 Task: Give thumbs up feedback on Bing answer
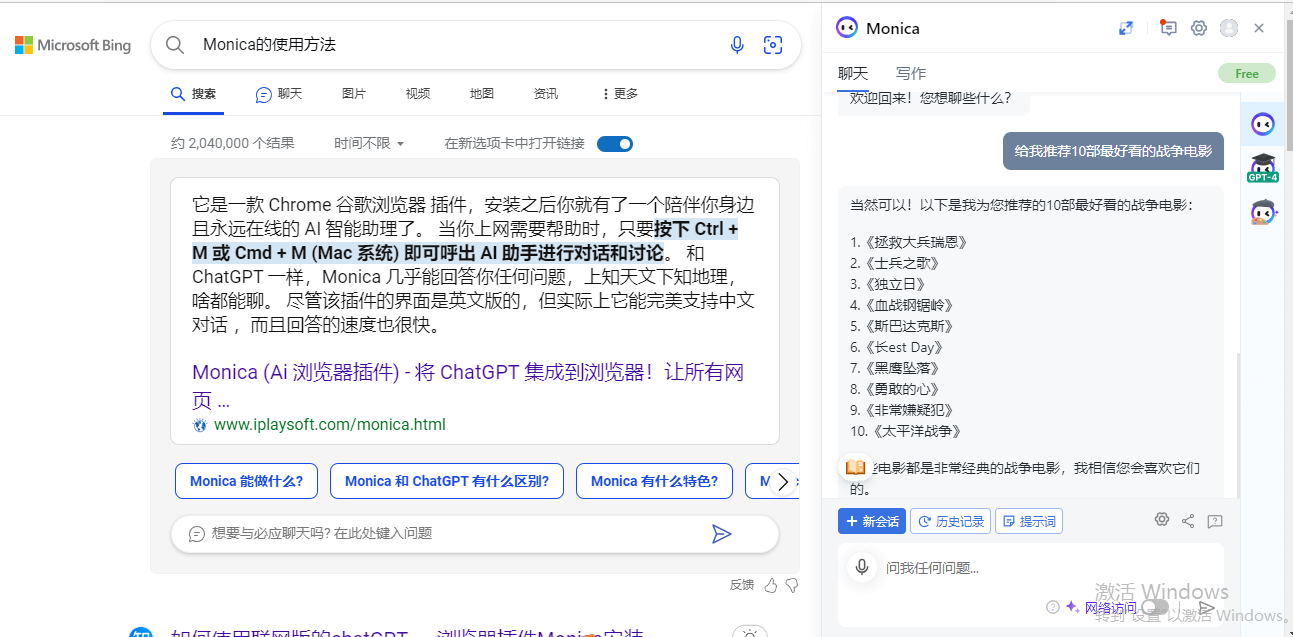tap(771, 585)
